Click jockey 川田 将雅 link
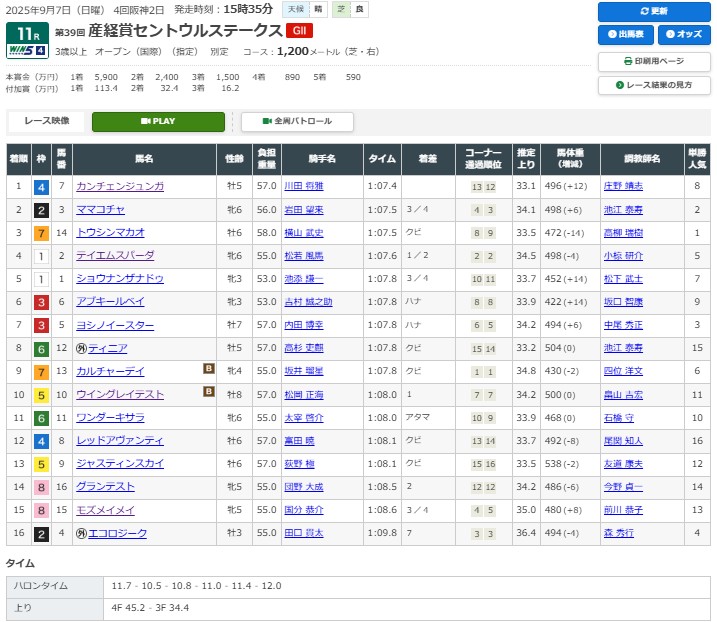 pos(304,187)
